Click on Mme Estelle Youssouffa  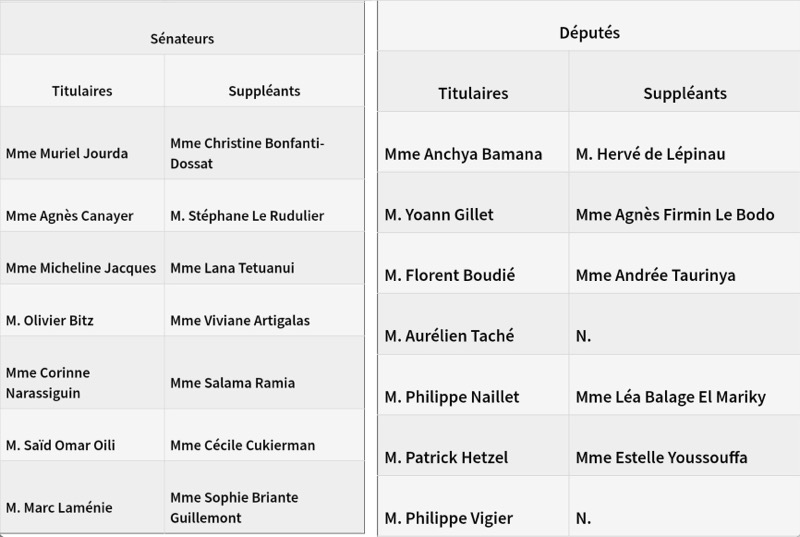point(661,457)
